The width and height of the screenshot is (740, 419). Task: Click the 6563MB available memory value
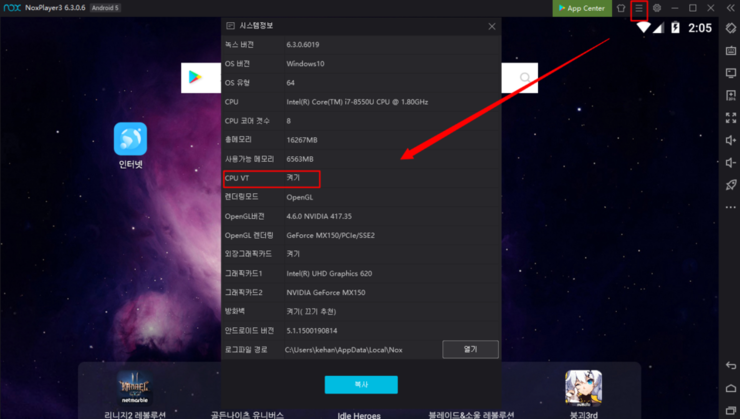[x=300, y=159]
